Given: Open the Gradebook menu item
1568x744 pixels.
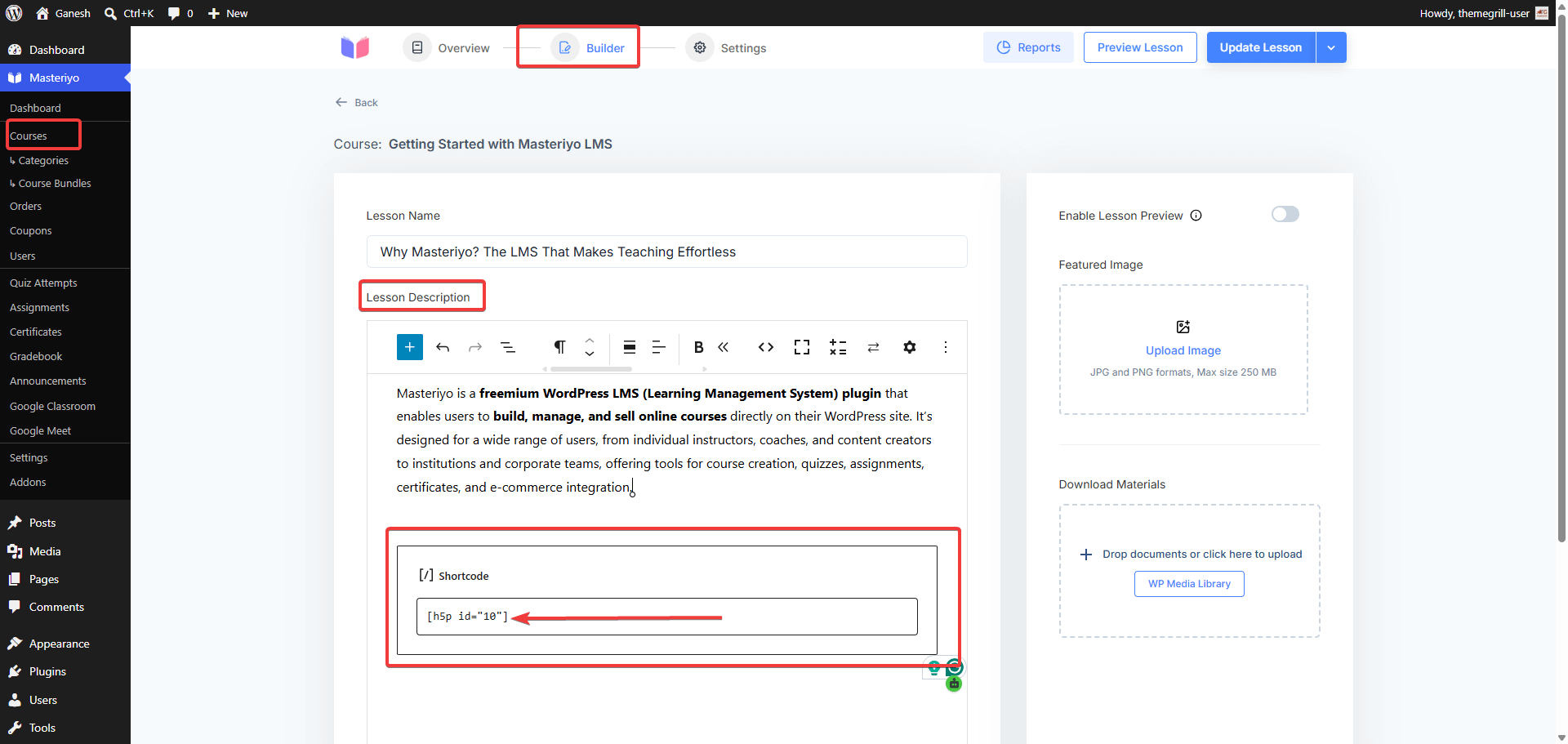Looking at the screenshot, I should pyautogui.click(x=36, y=357).
